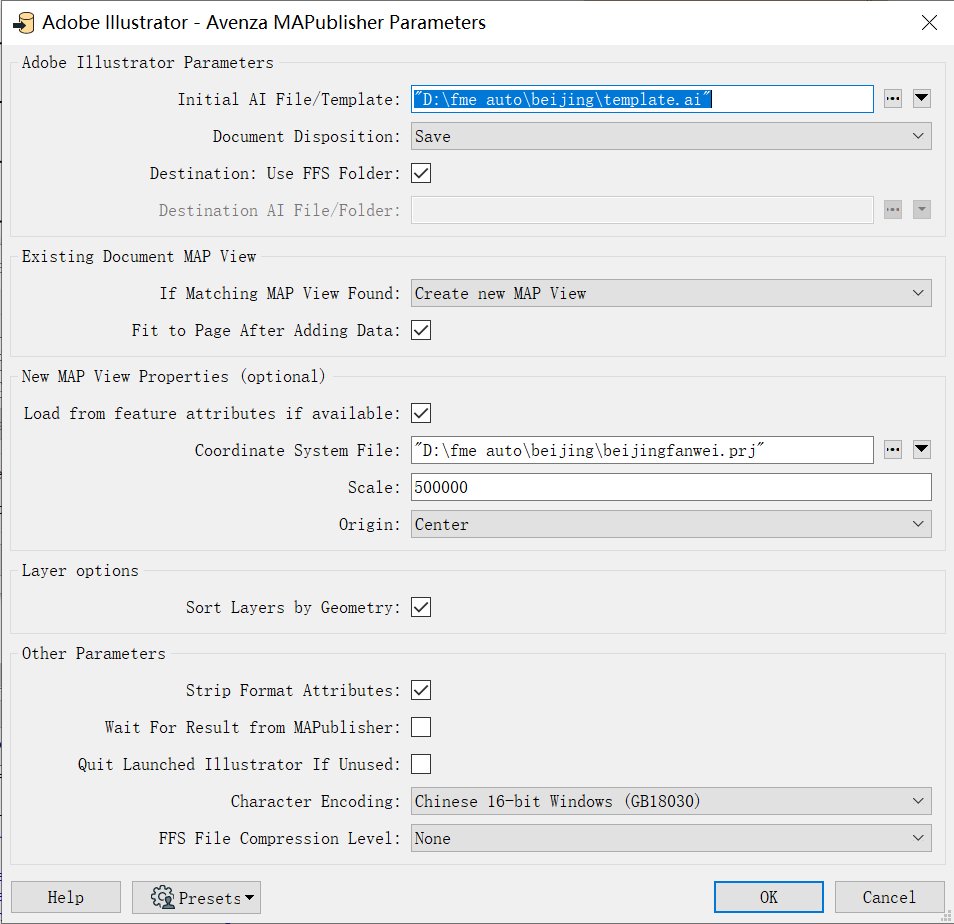Image resolution: width=954 pixels, height=924 pixels.
Task: Disable Sort Layers by Geometry
Action: click(x=421, y=607)
